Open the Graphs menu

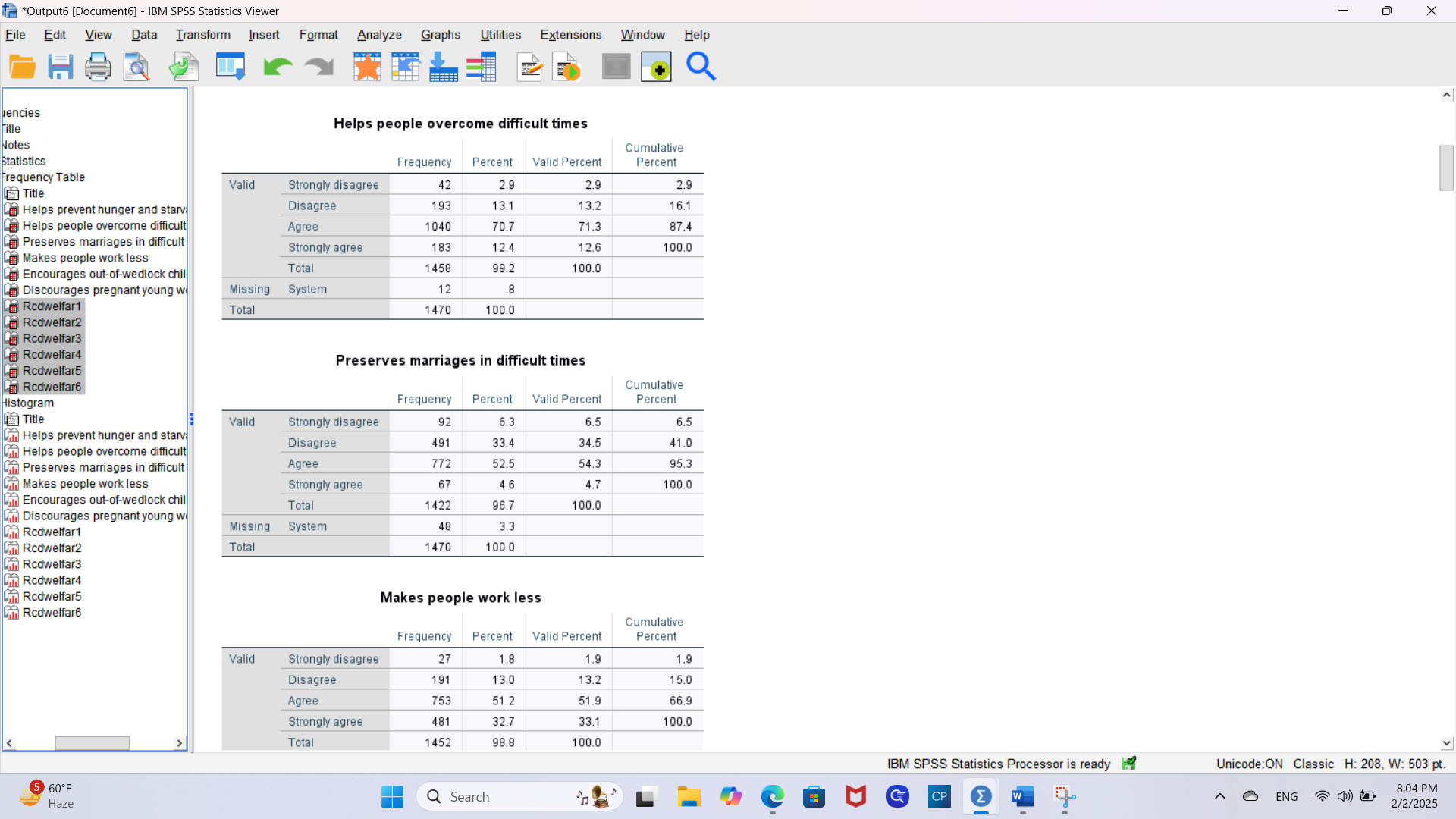pyautogui.click(x=440, y=35)
